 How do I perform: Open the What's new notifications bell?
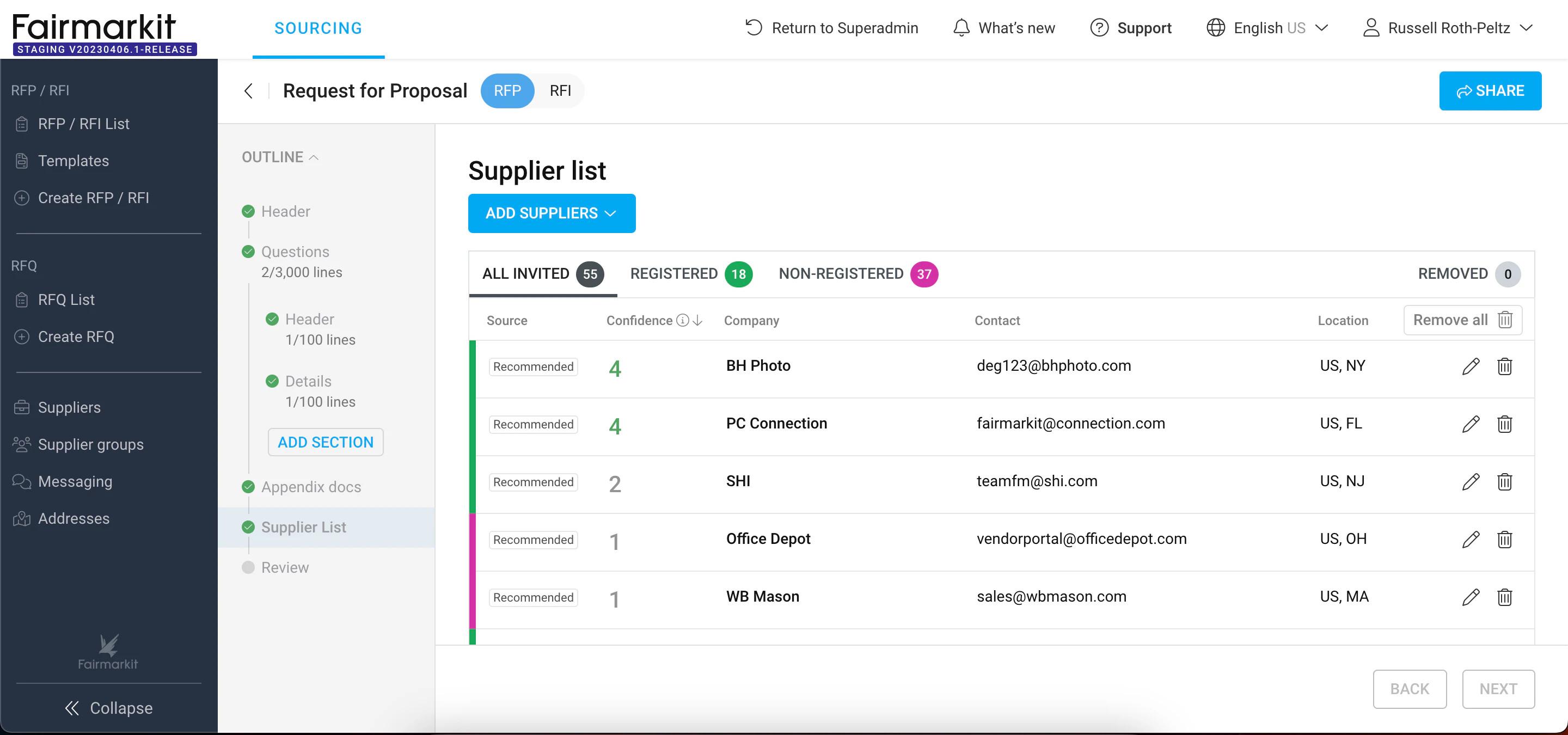pyautogui.click(x=961, y=28)
